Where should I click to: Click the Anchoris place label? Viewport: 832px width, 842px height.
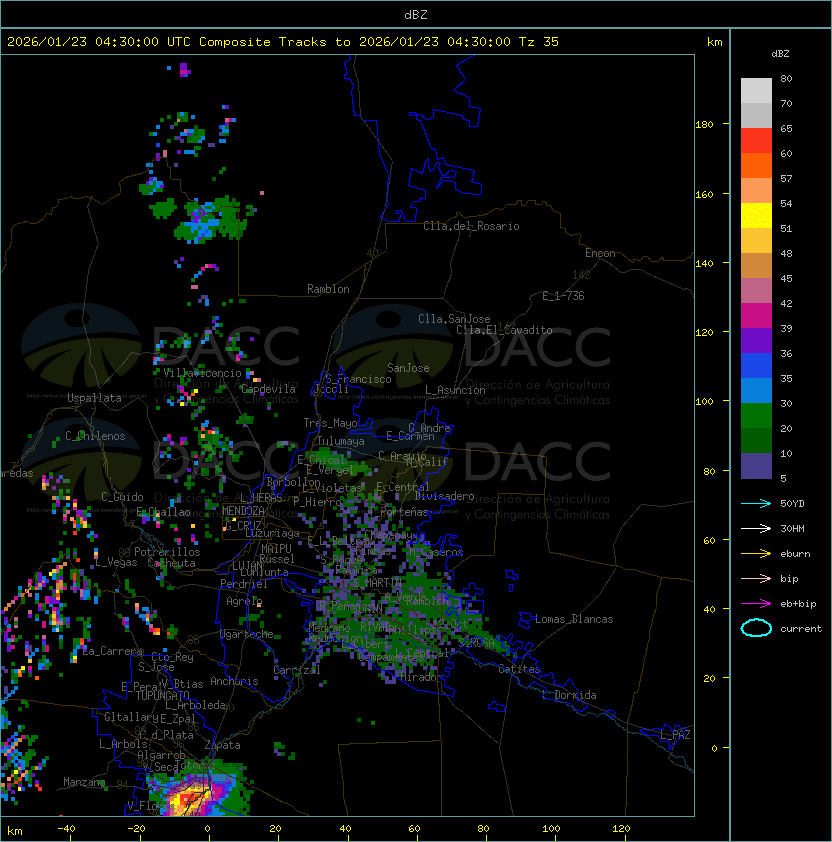[234, 681]
